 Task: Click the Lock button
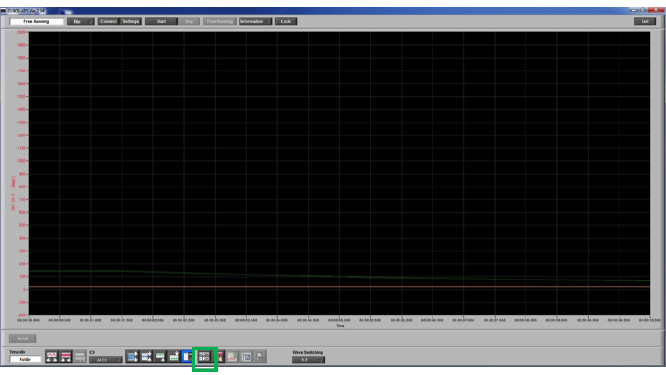[286, 21]
